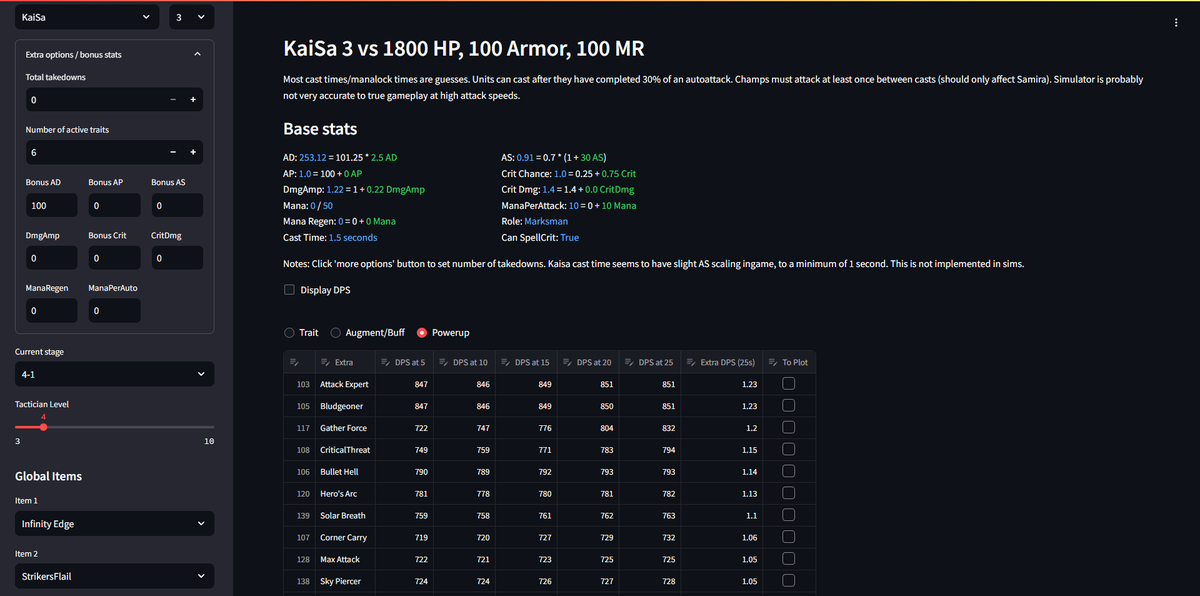Click the ManaRegen input field
The image size is (1200, 596).
point(51,311)
